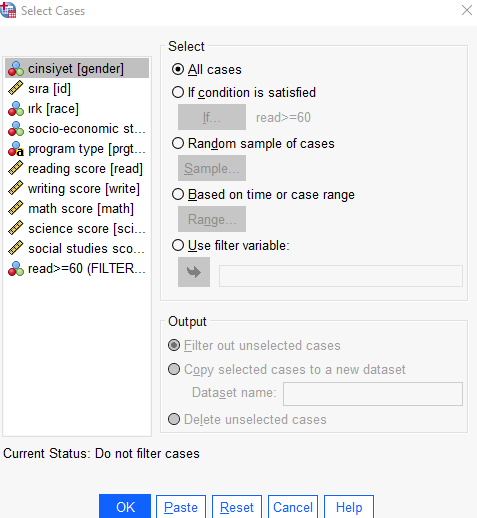
Task: Click the arrow button to move filter variable
Action: point(194,272)
